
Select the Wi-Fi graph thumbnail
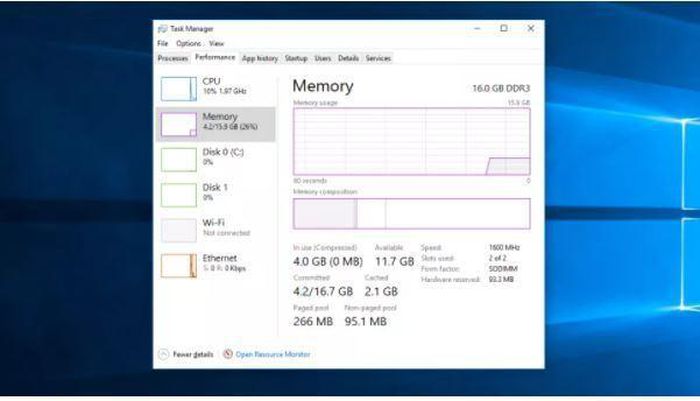coord(179,230)
